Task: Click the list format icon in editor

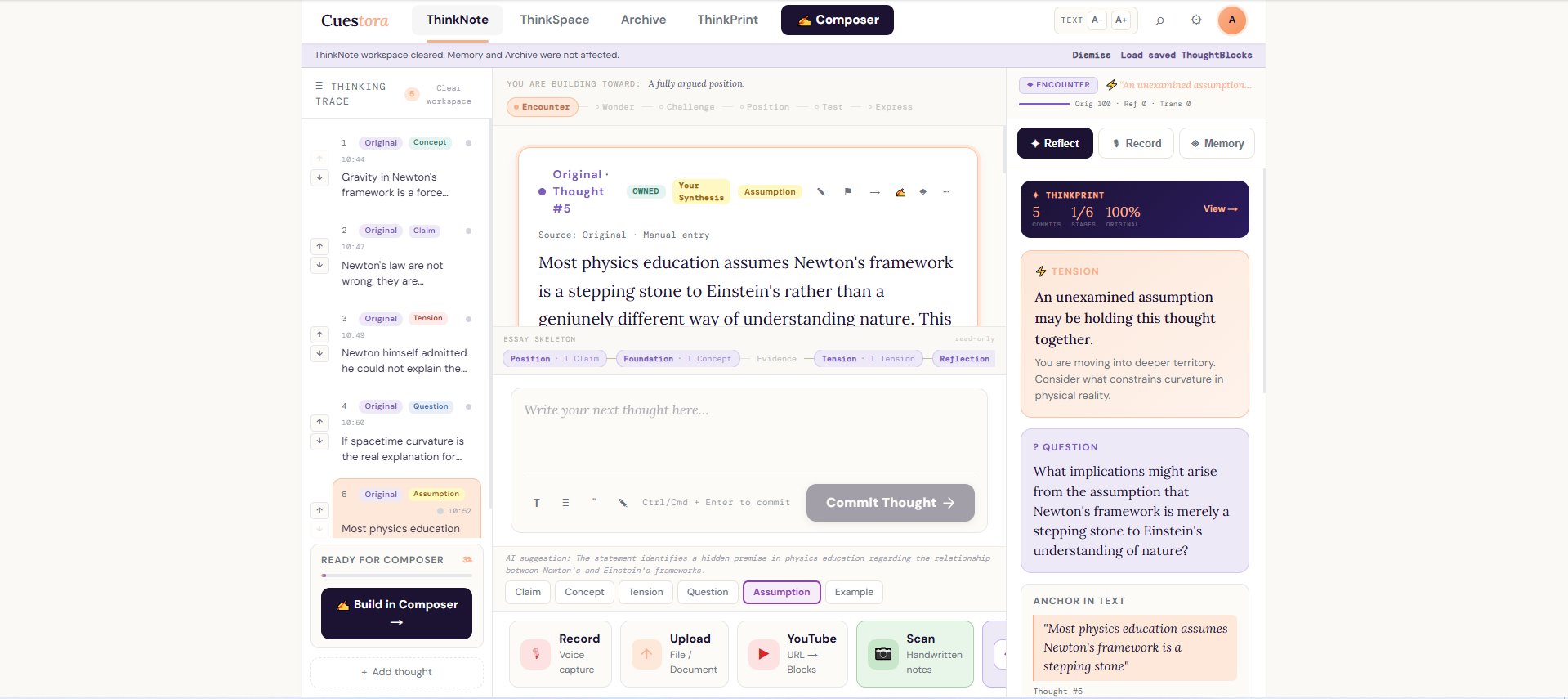Action: (x=565, y=503)
